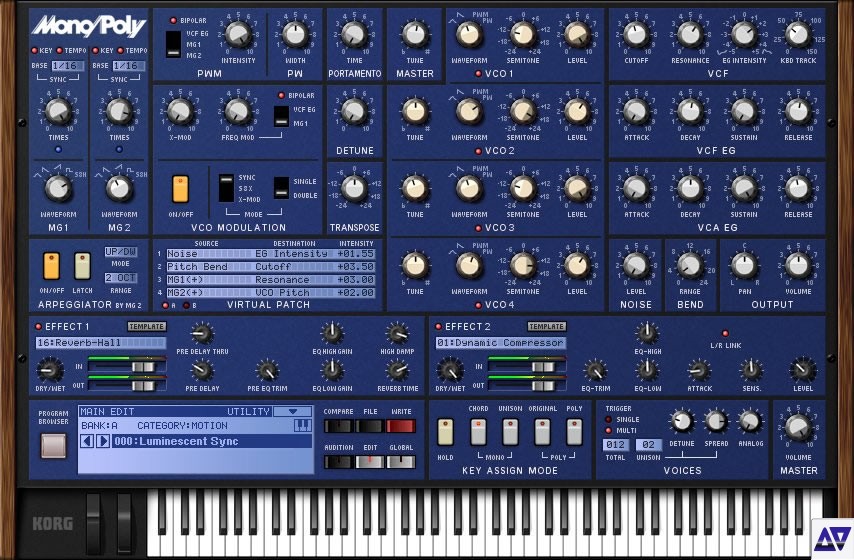The height and width of the screenshot is (560, 854).
Task: Click the Bend Range knob
Action: coord(690,265)
